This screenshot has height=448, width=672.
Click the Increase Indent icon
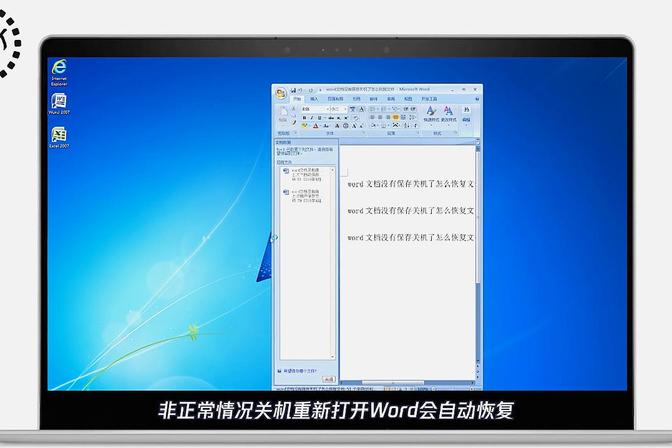coord(413,109)
